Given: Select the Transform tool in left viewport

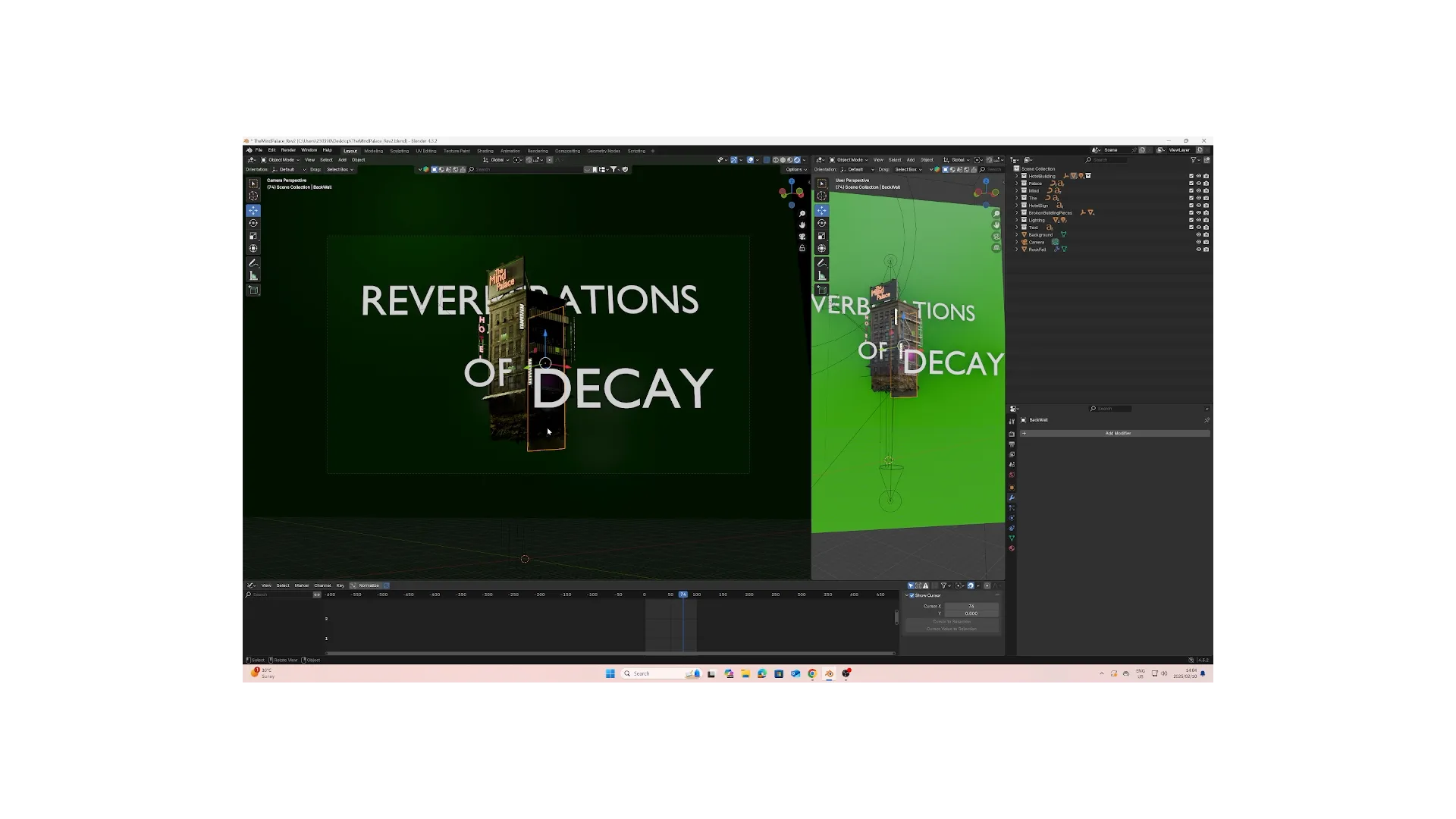Looking at the screenshot, I should [253, 249].
